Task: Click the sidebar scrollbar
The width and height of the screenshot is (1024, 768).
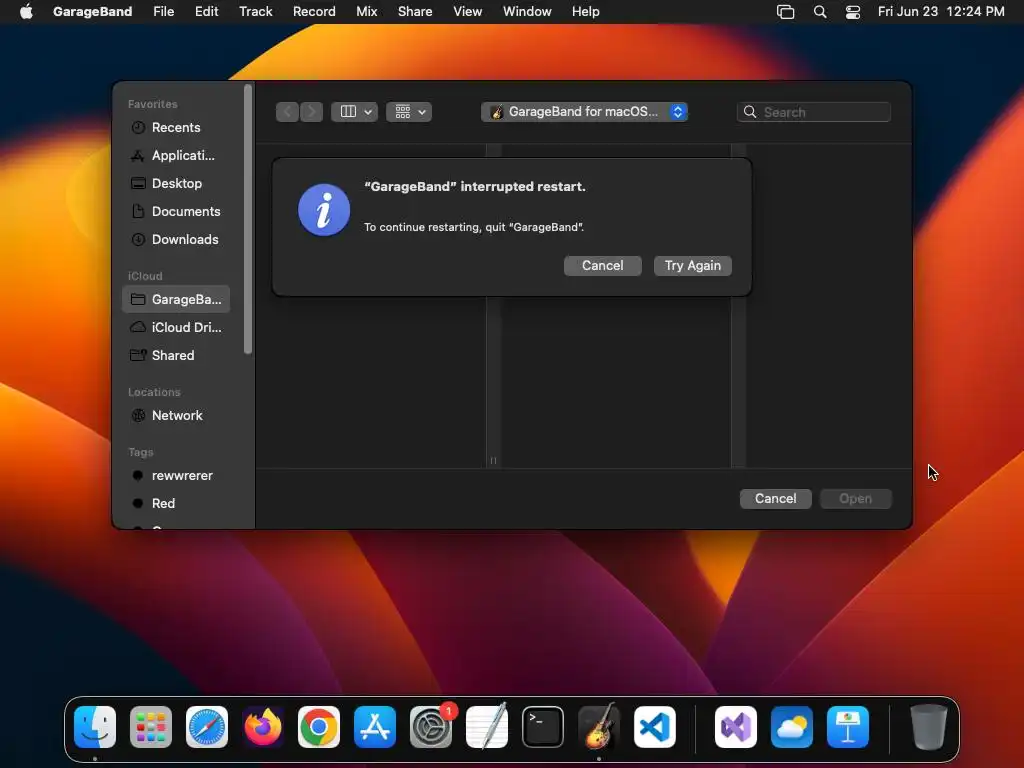Action: click(248, 219)
